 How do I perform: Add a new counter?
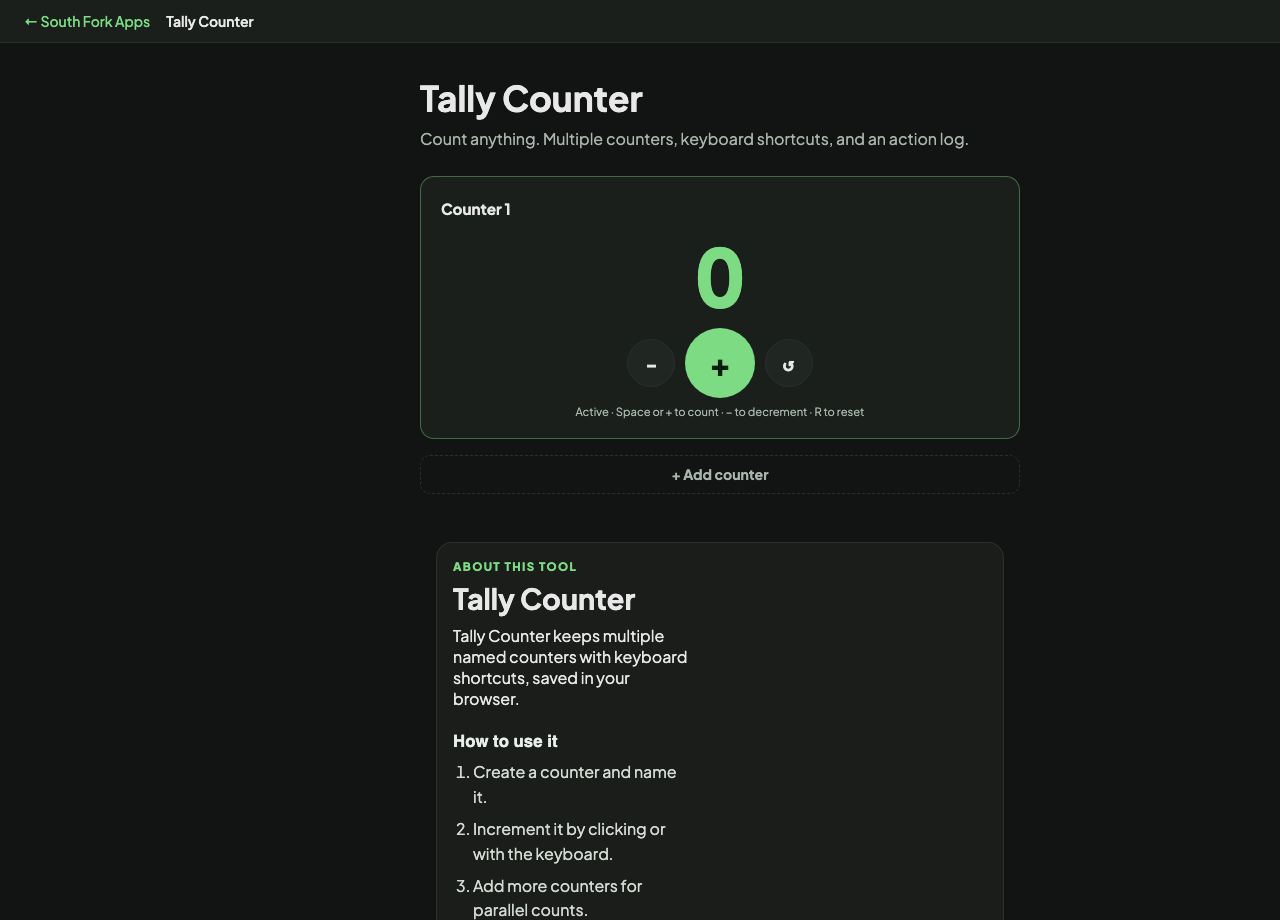click(x=720, y=474)
